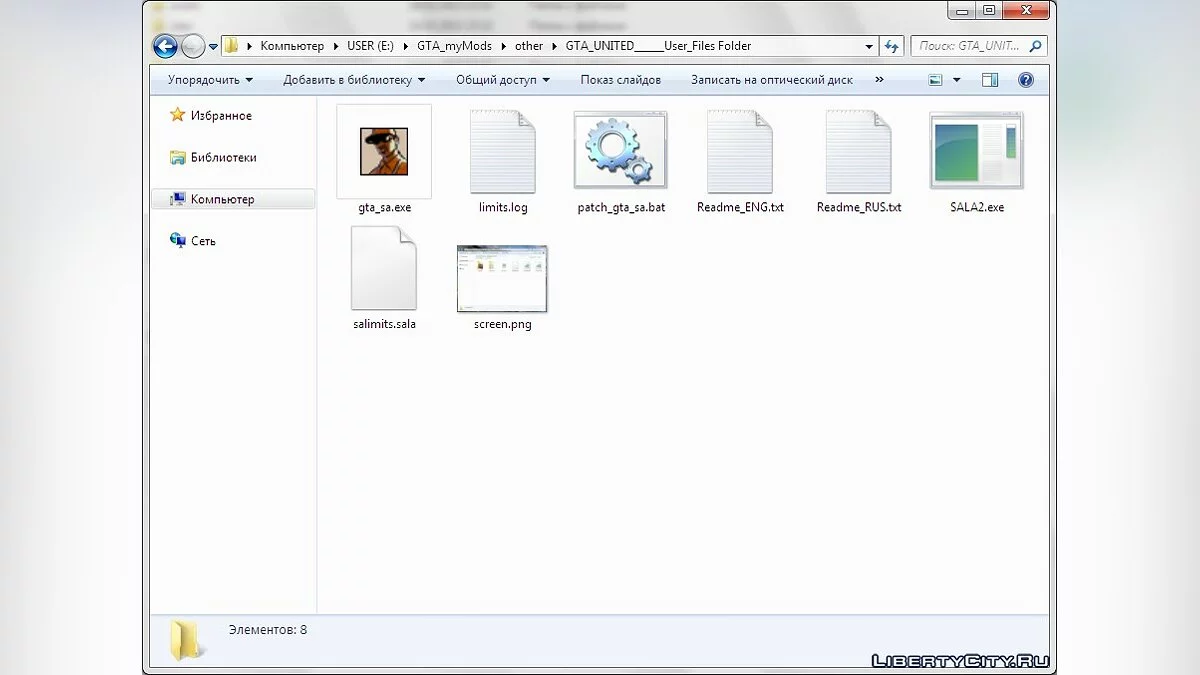This screenshot has height=675, width=1200.
Task: Select the Readme_RUS.txt document icon
Action: click(858, 151)
